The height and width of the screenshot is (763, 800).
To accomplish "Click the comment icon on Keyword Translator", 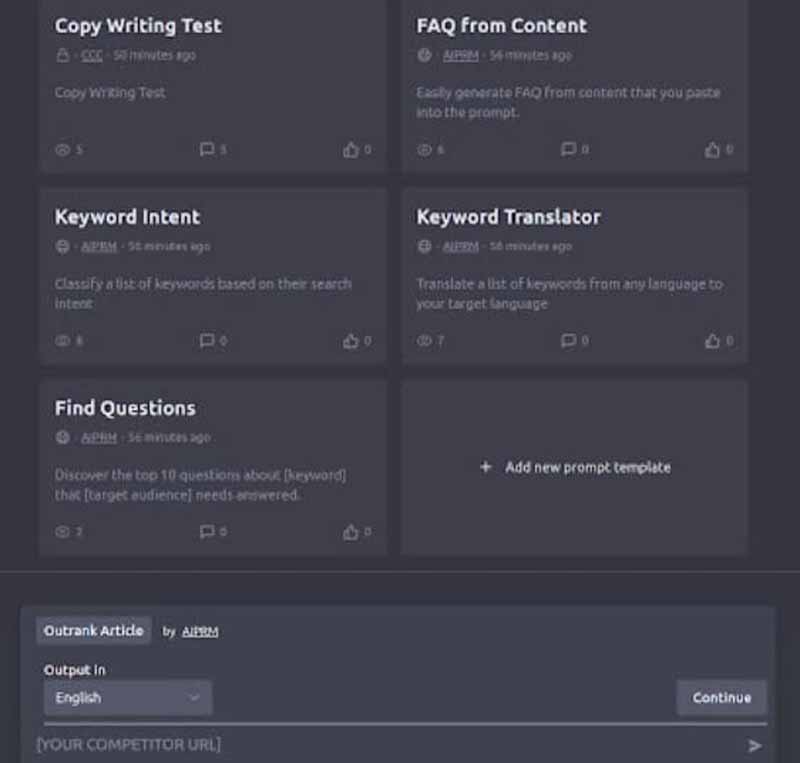I will coord(568,341).
